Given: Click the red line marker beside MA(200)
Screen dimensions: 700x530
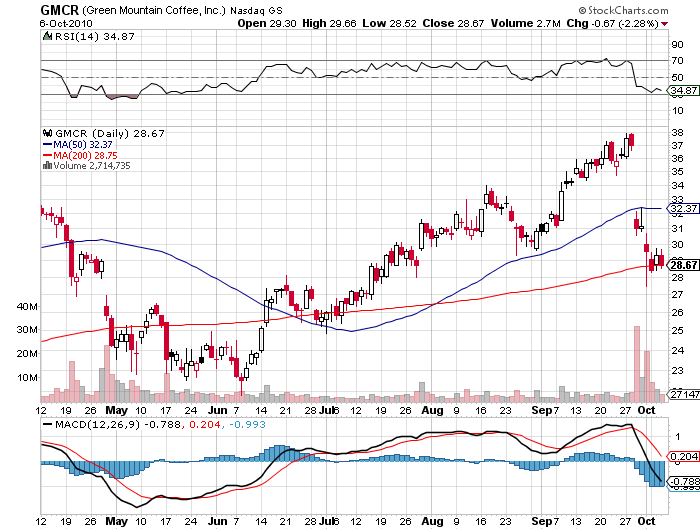Looking at the screenshot, I should (x=47, y=155).
